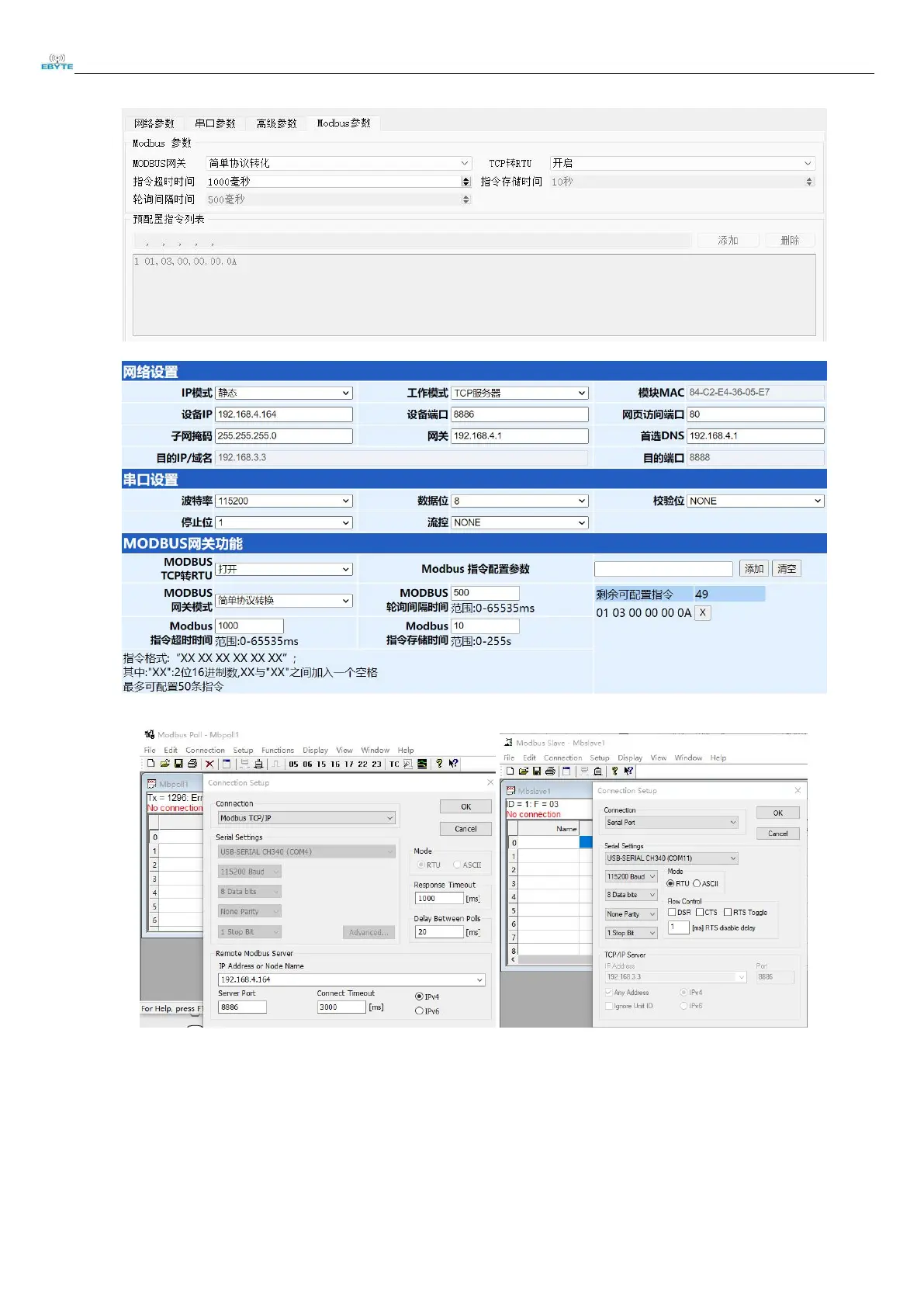Image resolution: width=924 pixels, height=1307 pixels.
Task: Open IP Address or Node Name dropdown
Action: (x=351, y=979)
